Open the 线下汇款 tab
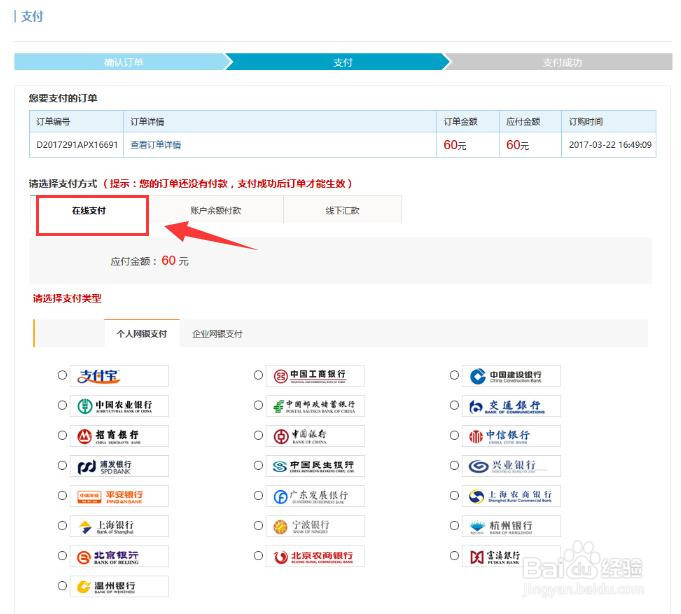681x614 pixels. pos(342,210)
